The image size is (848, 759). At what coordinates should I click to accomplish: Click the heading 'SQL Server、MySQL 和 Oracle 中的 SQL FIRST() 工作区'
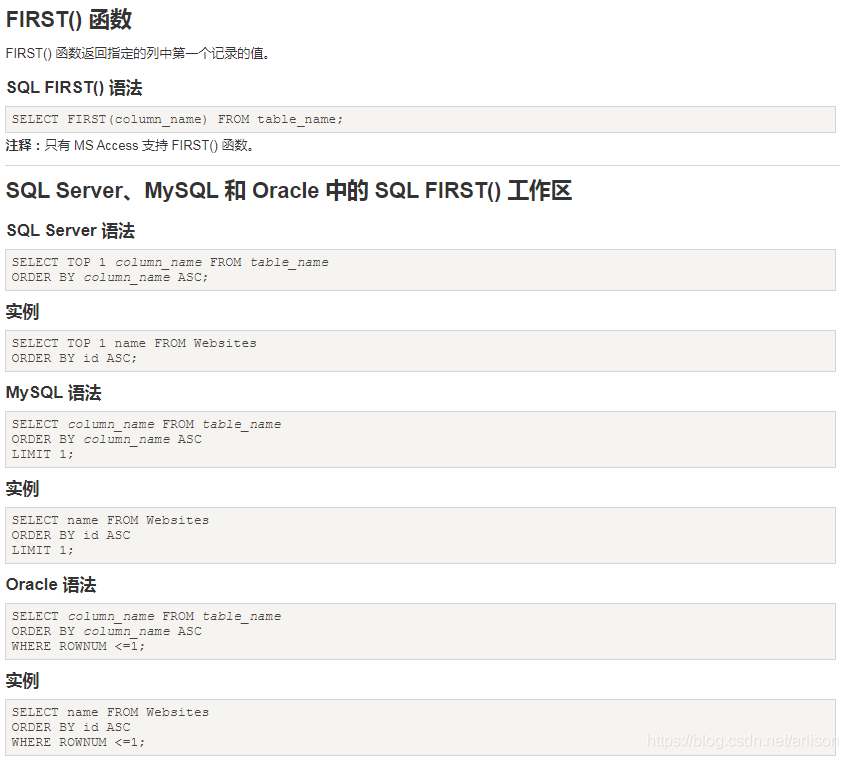point(289,191)
